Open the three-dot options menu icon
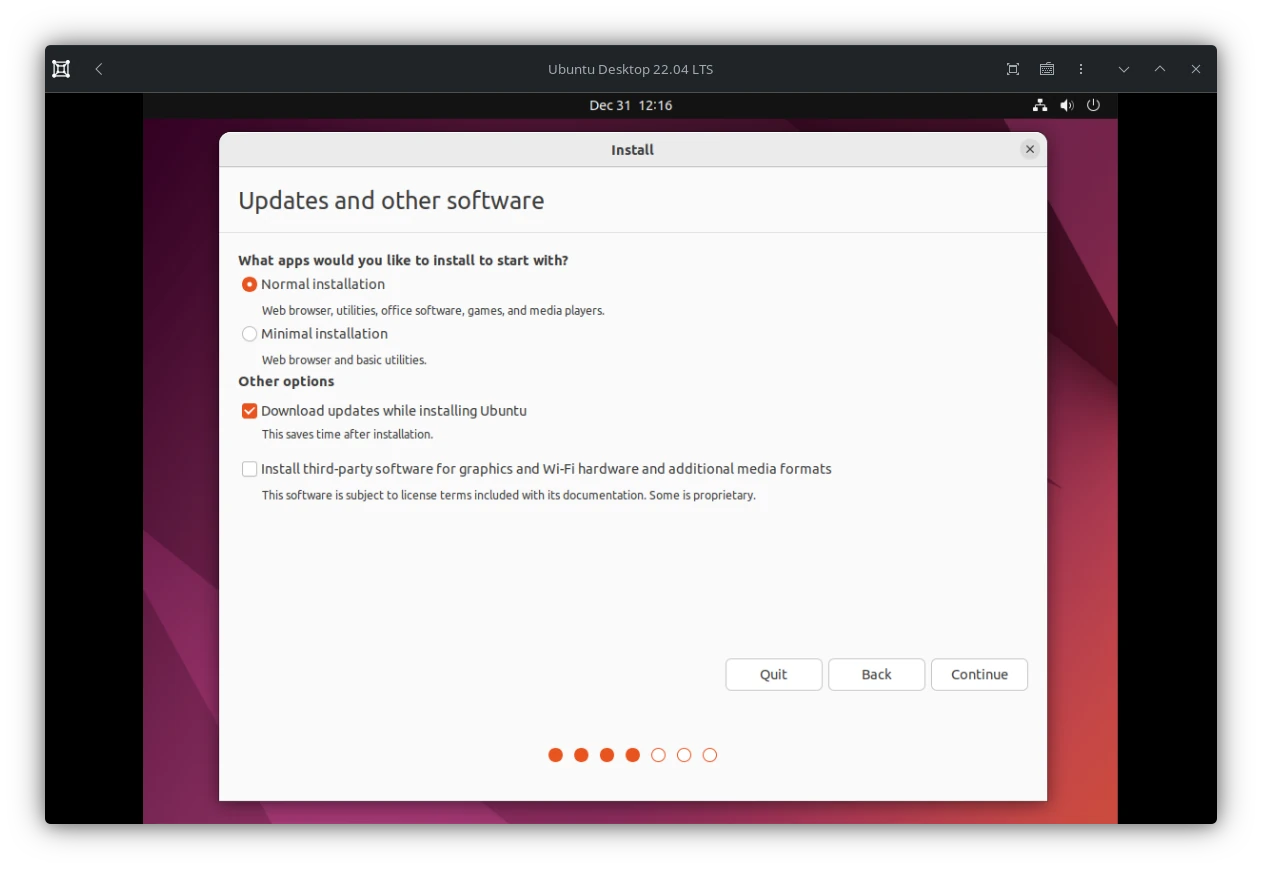 tap(1081, 69)
